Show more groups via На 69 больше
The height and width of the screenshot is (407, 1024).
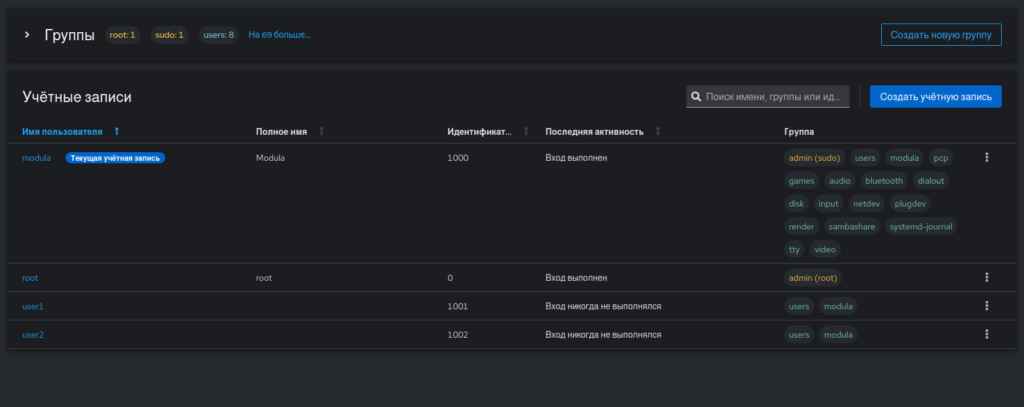click(280, 35)
